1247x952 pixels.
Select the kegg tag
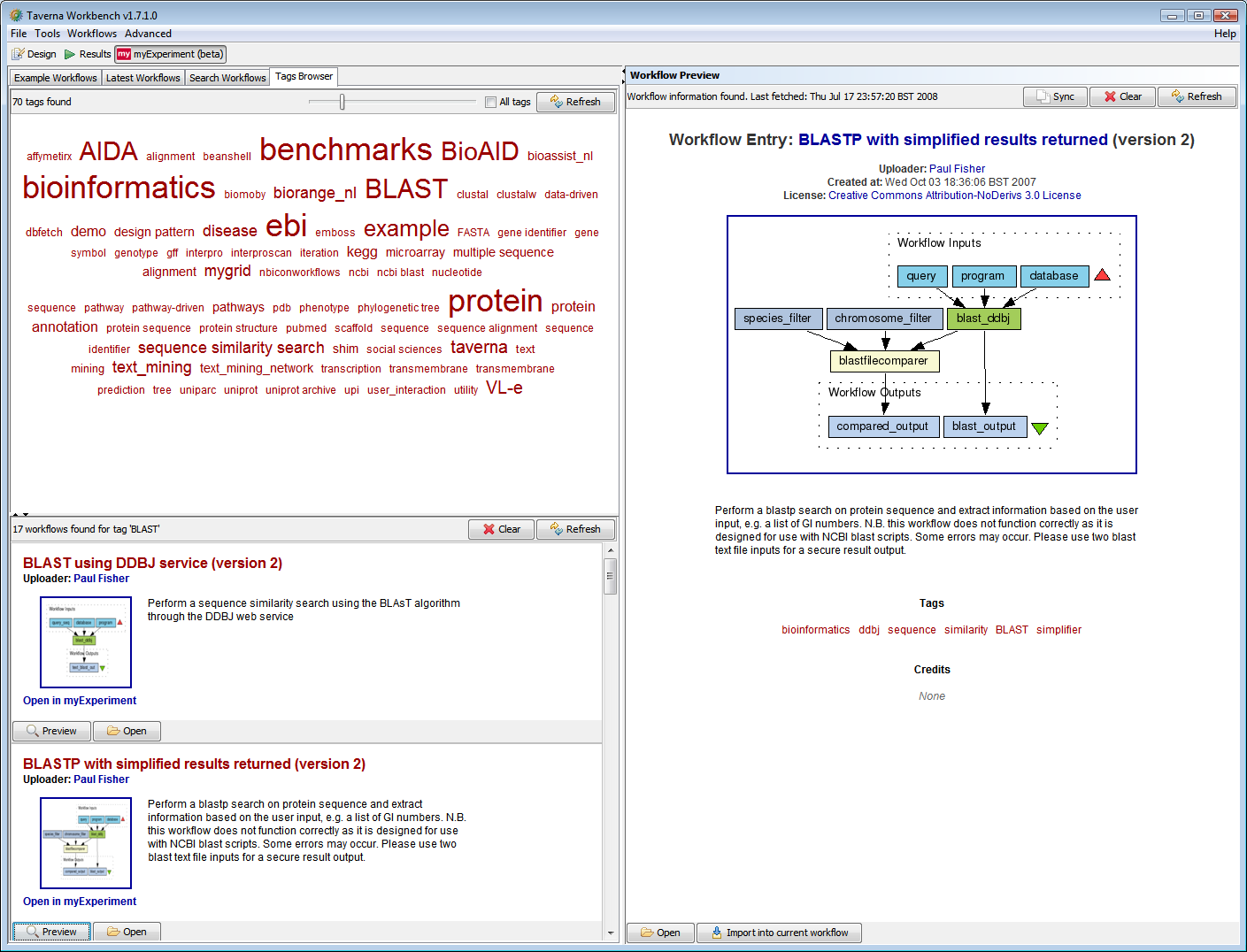coord(362,252)
